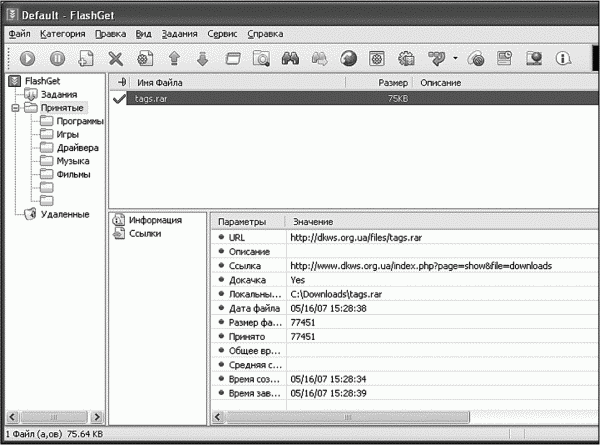Screen dimensions: 600x445
Task: Select the Фильмы folder
Action: 73,174
